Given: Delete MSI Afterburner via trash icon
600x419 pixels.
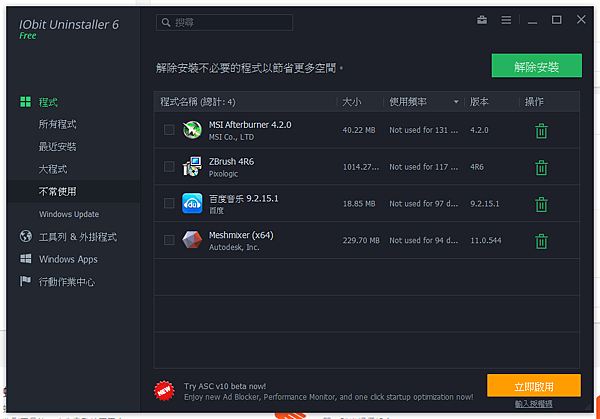Looking at the screenshot, I should point(541,131).
